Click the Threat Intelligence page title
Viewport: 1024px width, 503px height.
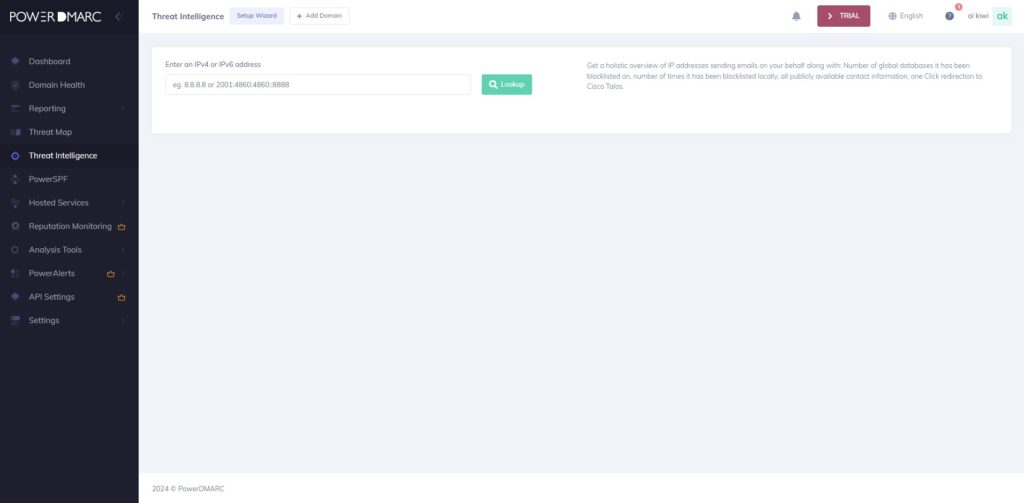coord(188,16)
